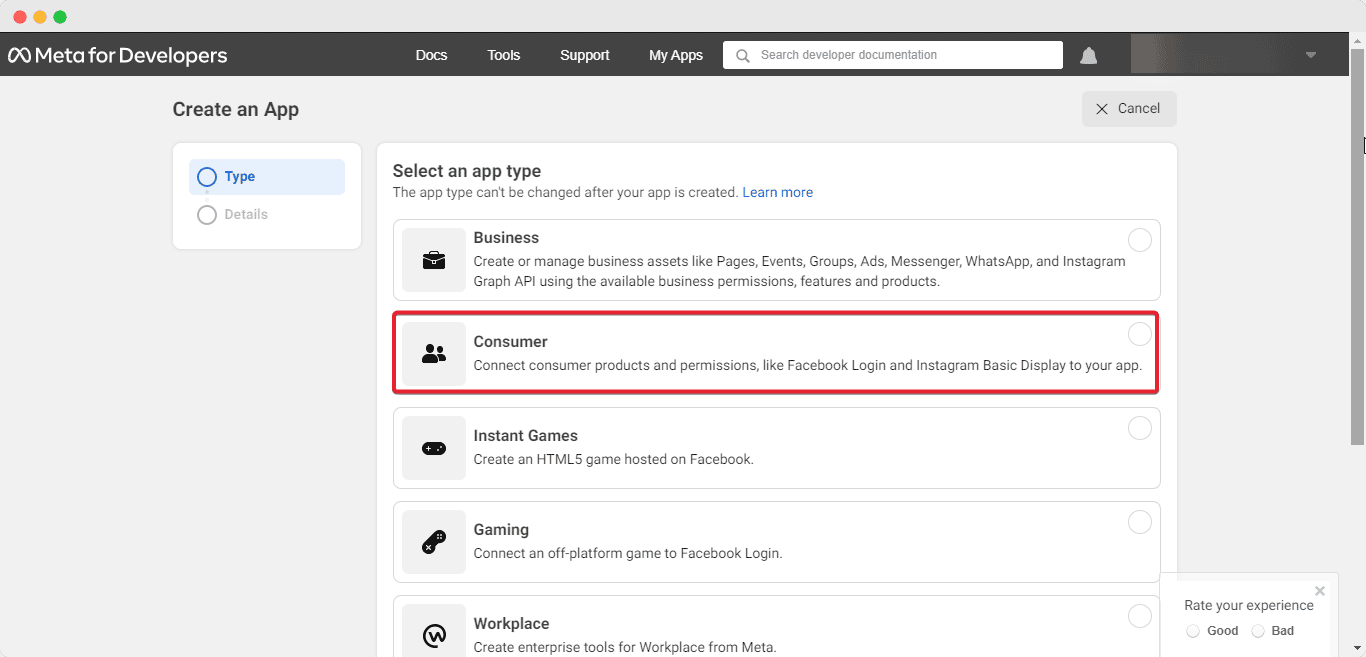This screenshot has width=1366, height=657.
Task: Open the notifications bell
Action: [1089, 56]
